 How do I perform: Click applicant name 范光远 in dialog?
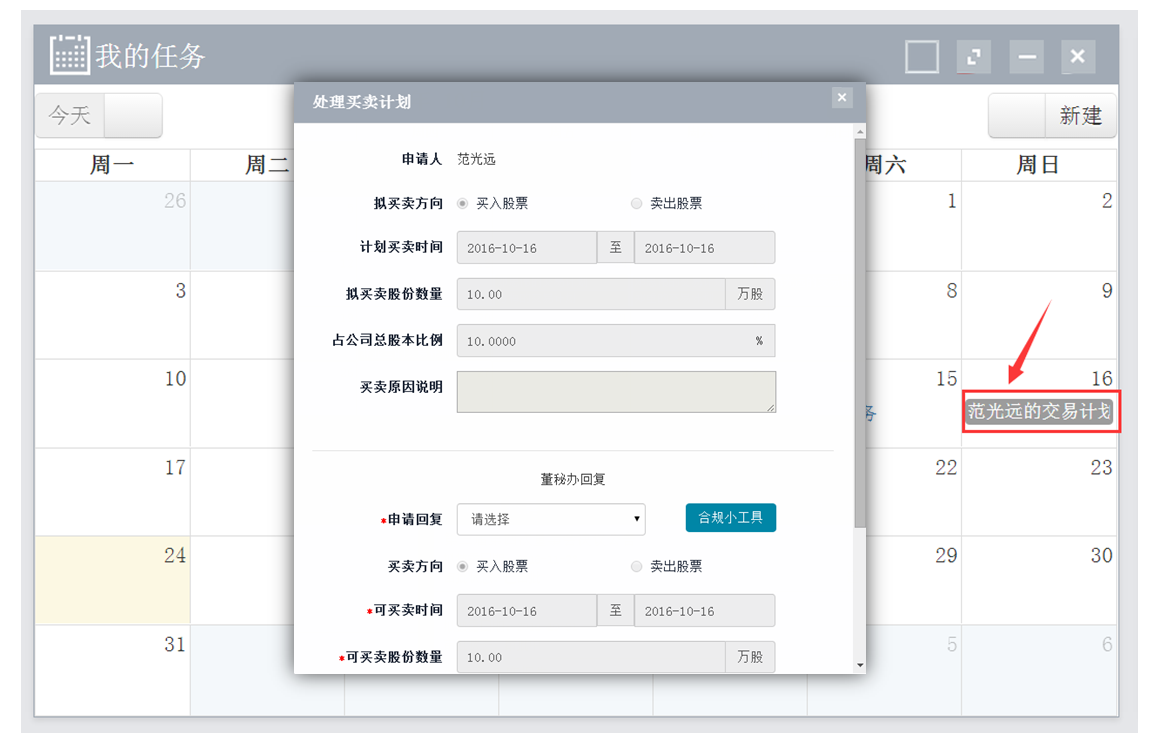(476, 159)
